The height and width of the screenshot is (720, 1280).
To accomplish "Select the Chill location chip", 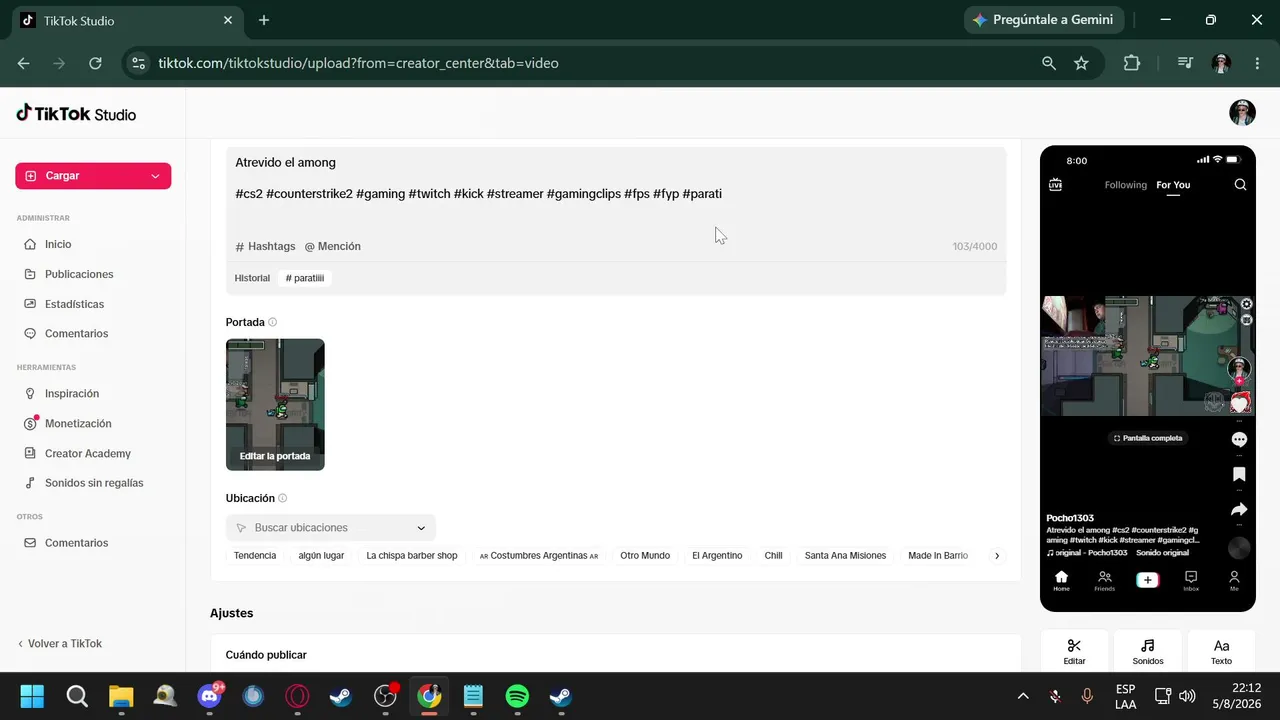I will coord(773,556).
